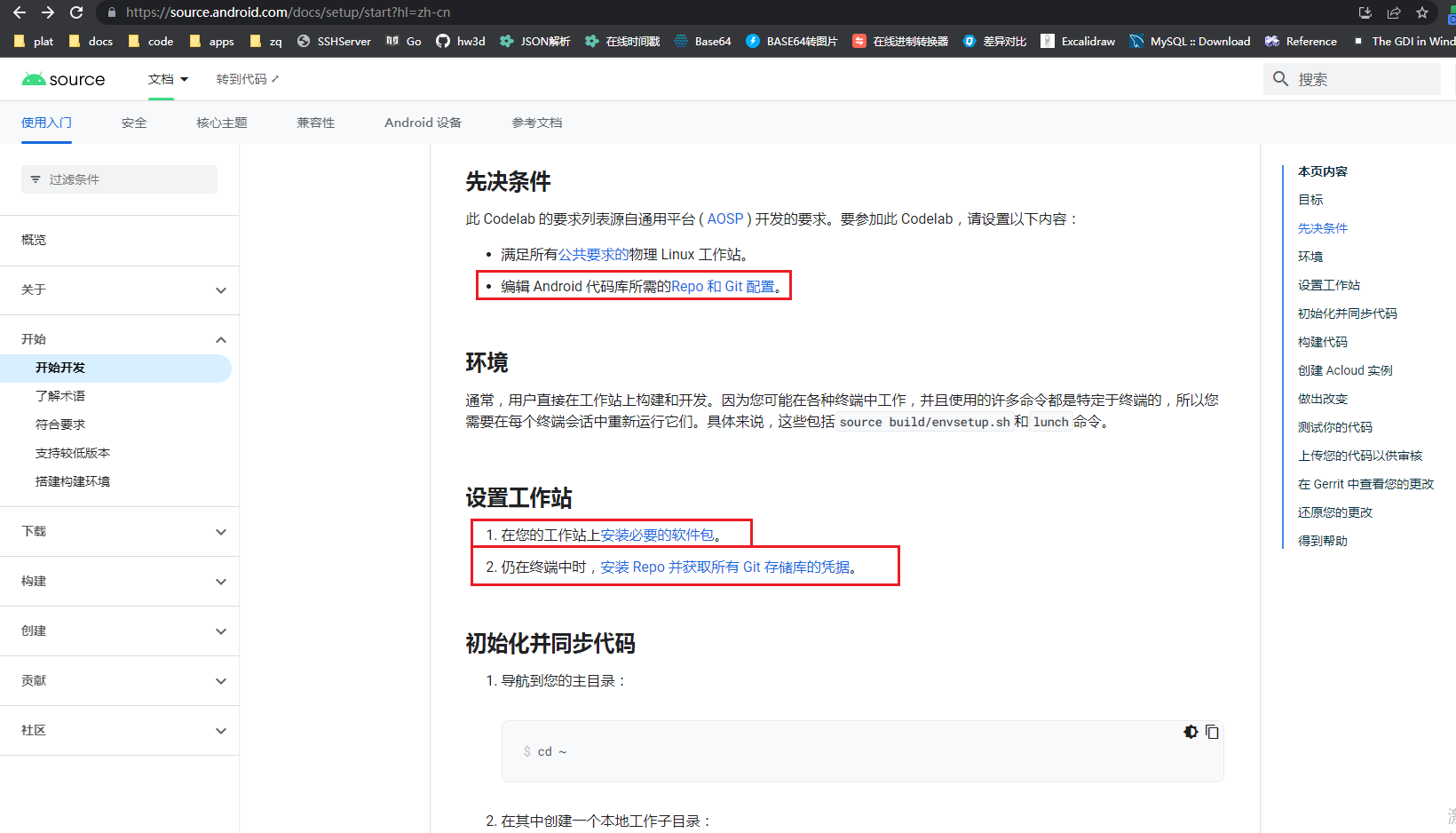Open the Excalidraw bookmark
This screenshot has width=1456, height=833.
coord(1078,41)
